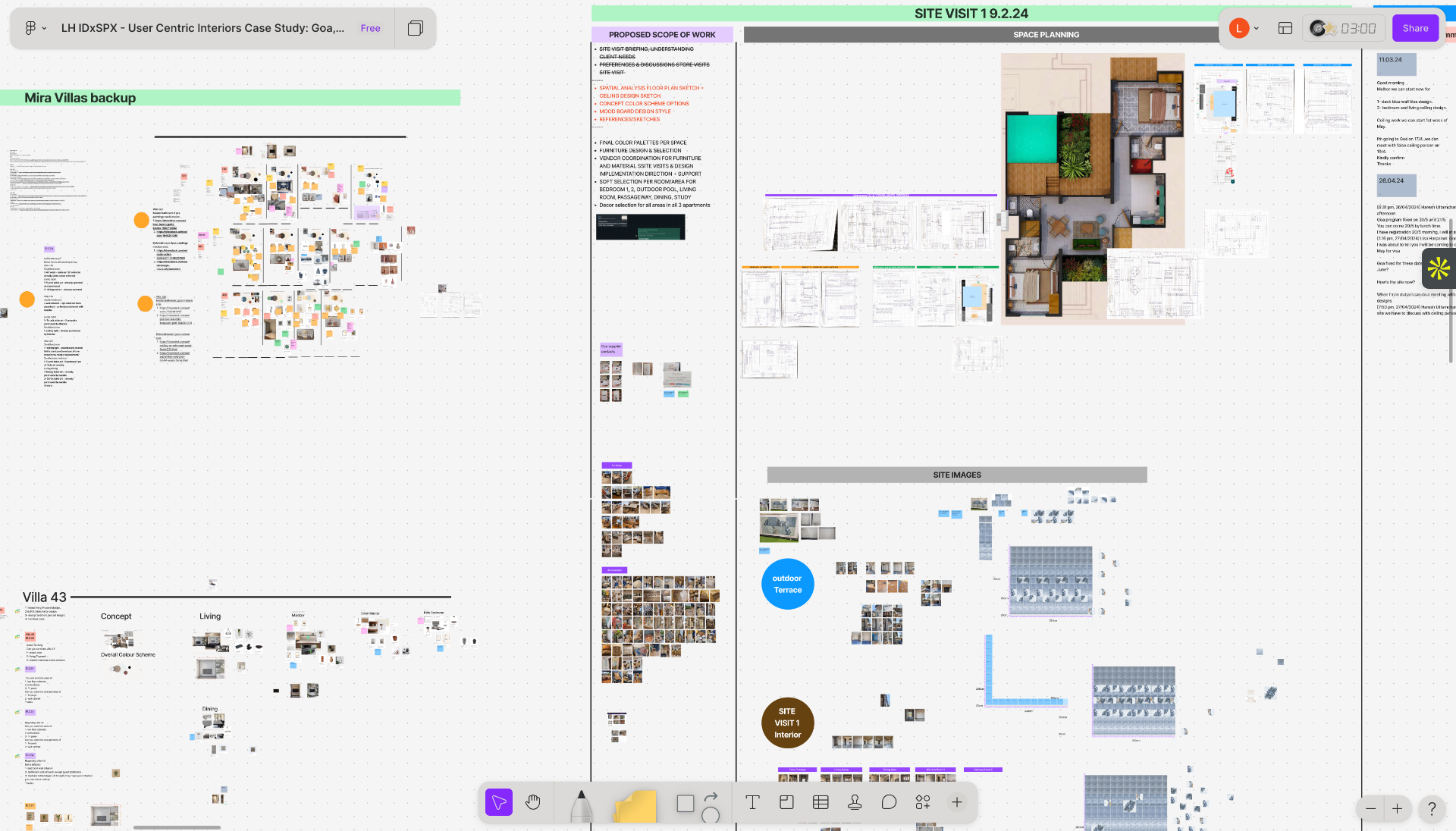Insert a Table from toolbar
Image resolution: width=1456 pixels, height=831 pixels.
pyautogui.click(x=821, y=802)
